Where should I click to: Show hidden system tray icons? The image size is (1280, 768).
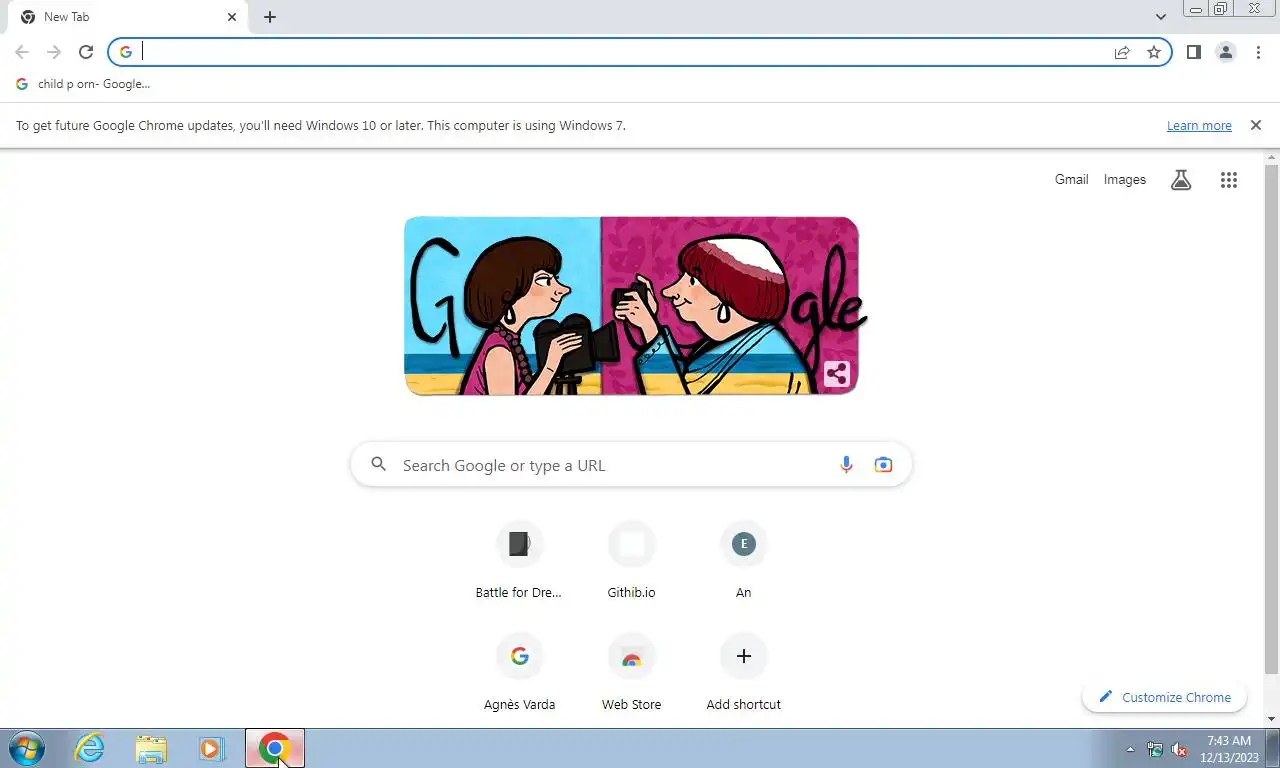[1131, 749]
